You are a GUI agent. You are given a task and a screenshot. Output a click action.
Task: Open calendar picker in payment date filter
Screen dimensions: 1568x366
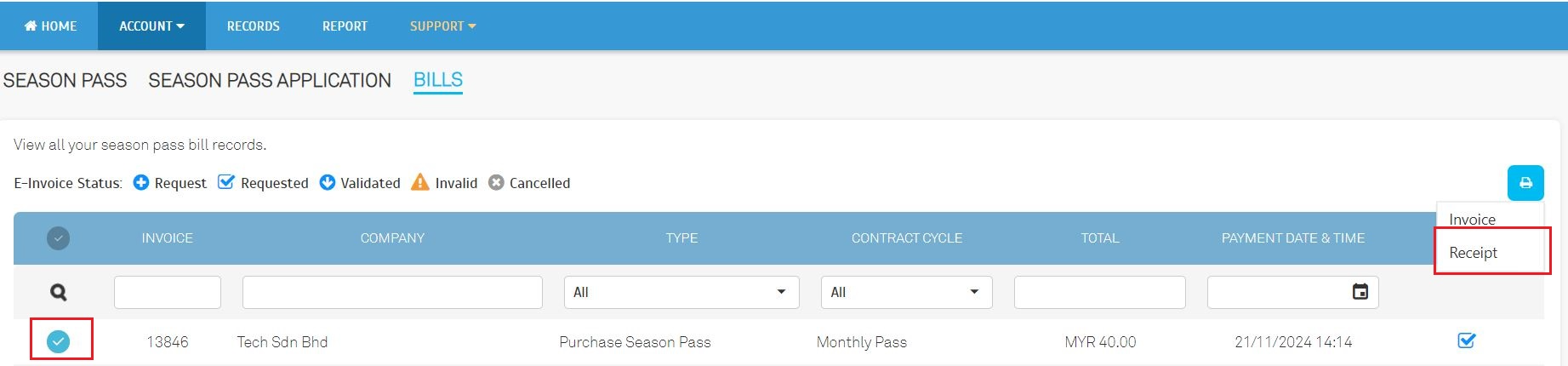tap(1360, 292)
